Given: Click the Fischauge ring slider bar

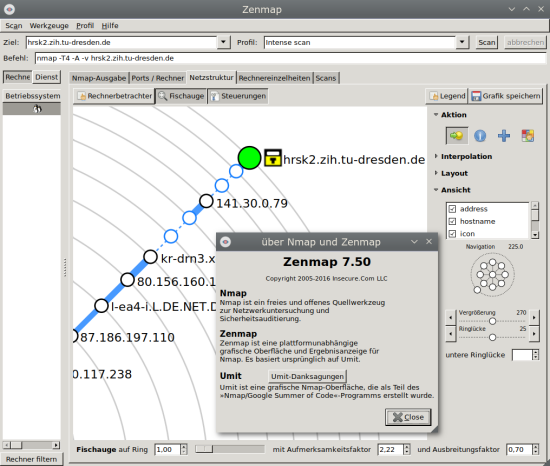Looking at the screenshot, I should click(230, 449).
